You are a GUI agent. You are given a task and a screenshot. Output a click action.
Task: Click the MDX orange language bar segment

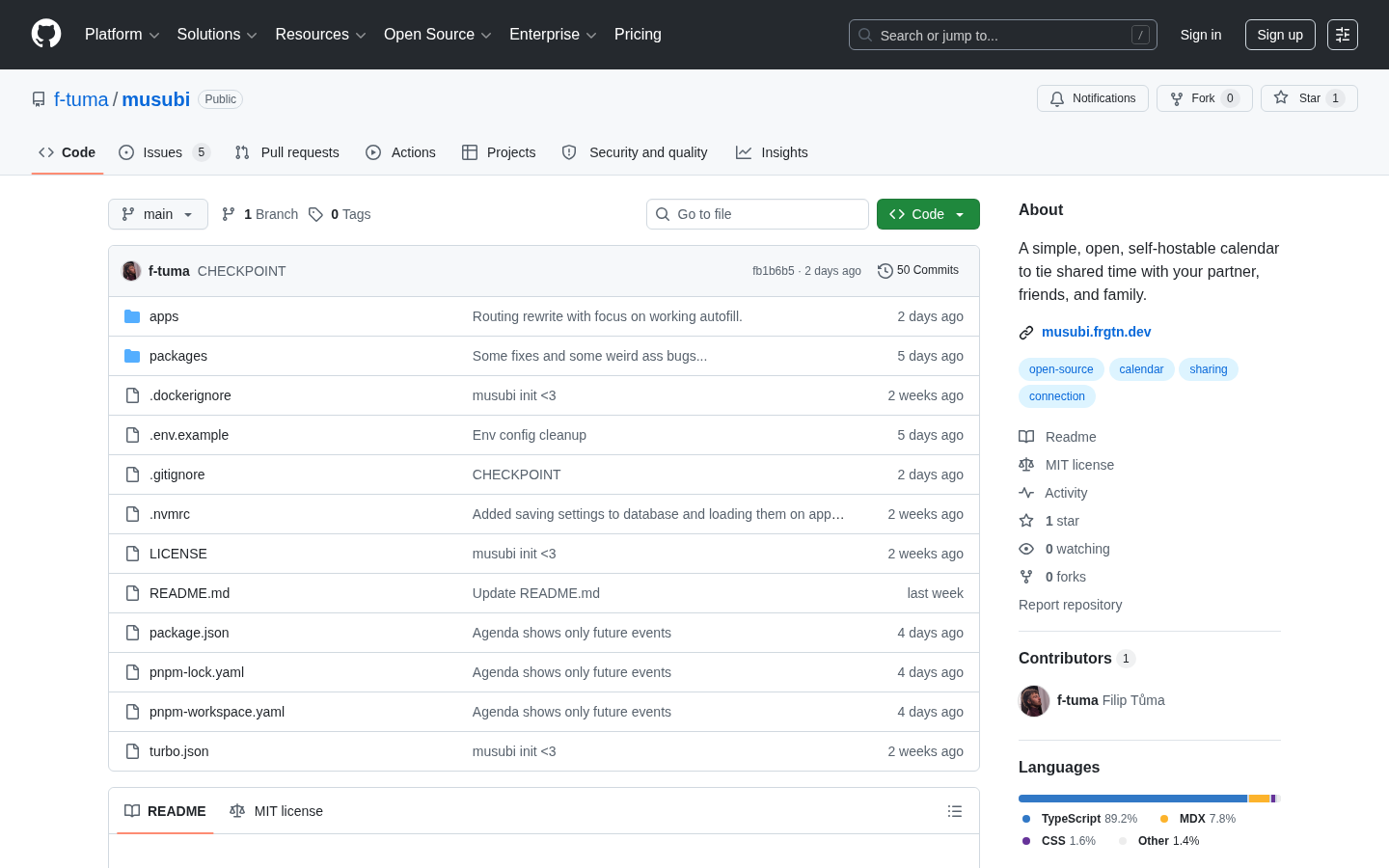point(1259,799)
